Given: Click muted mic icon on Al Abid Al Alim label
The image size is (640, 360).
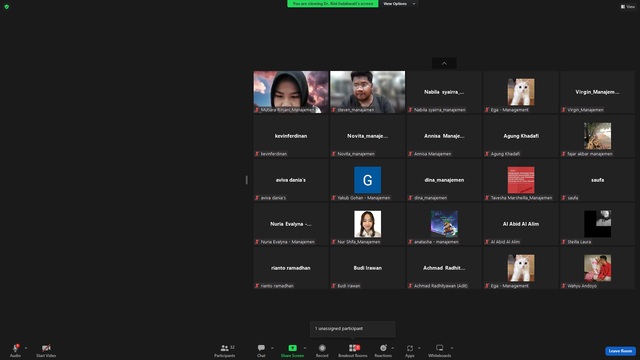Looking at the screenshot, I should coord(487,242).
